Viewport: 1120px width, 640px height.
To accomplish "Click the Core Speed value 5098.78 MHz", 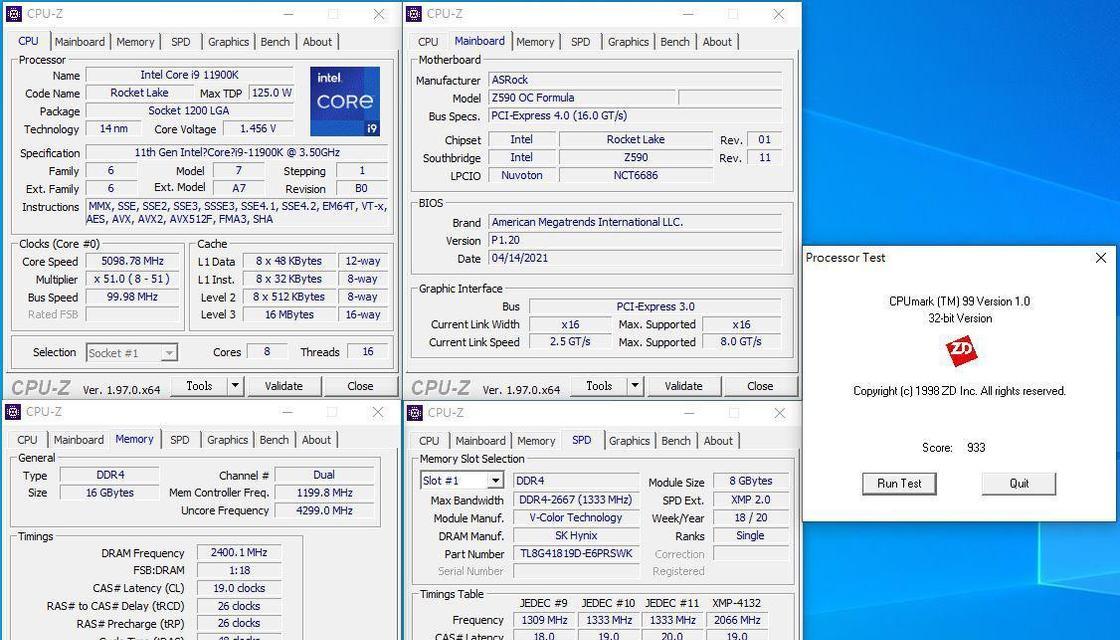I will point(132,261).
